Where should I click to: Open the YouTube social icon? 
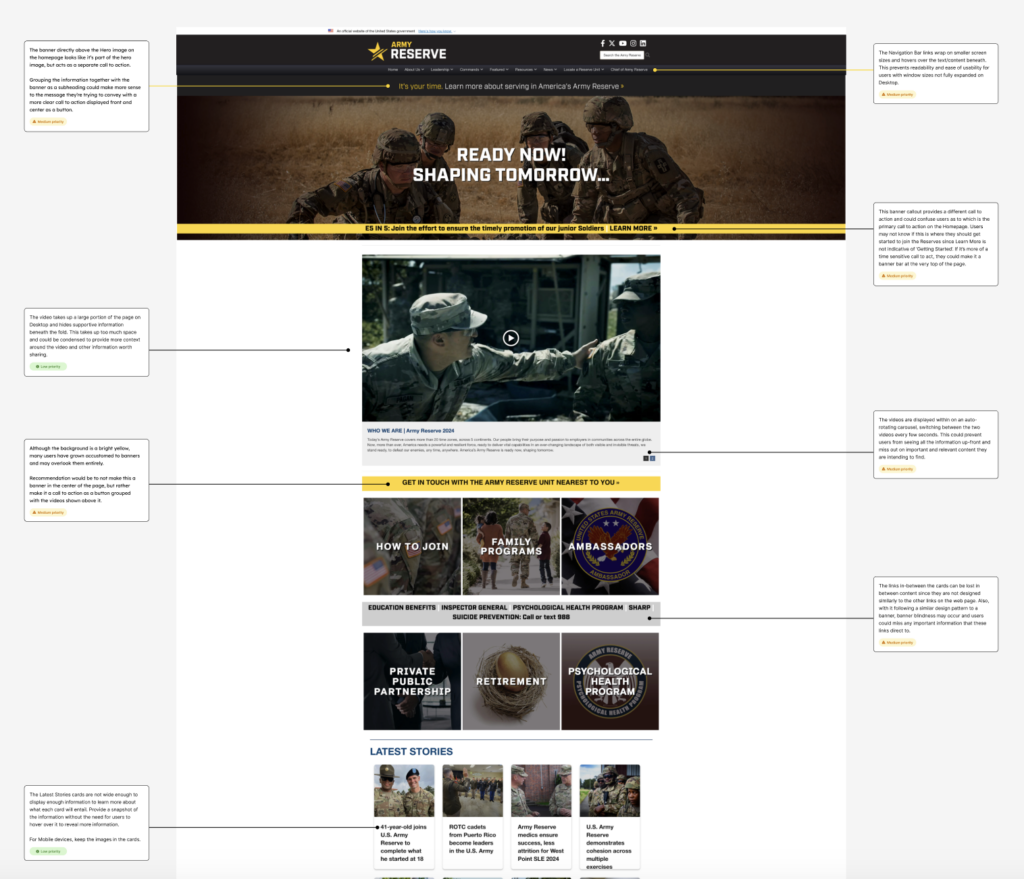click(x=622, y=43)
